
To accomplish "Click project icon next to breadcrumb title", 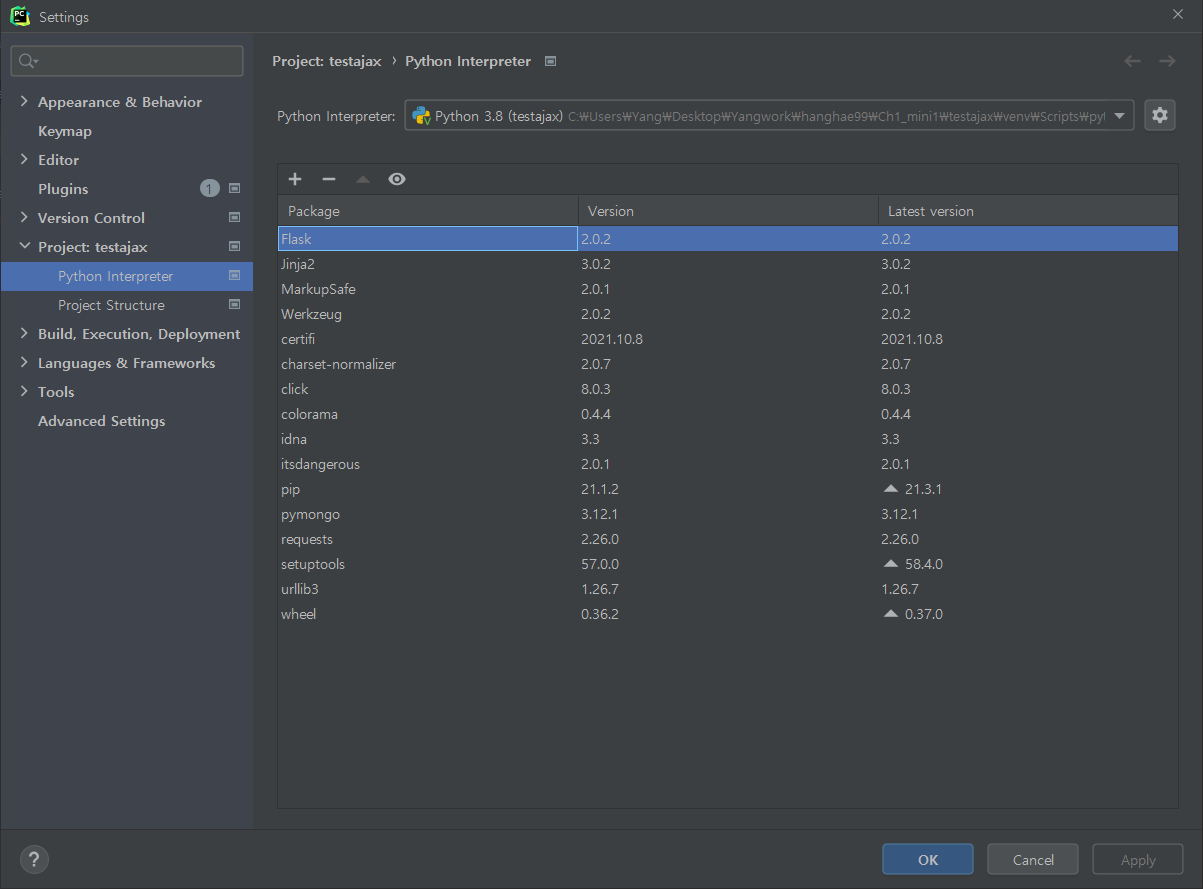I will (550, 61).
